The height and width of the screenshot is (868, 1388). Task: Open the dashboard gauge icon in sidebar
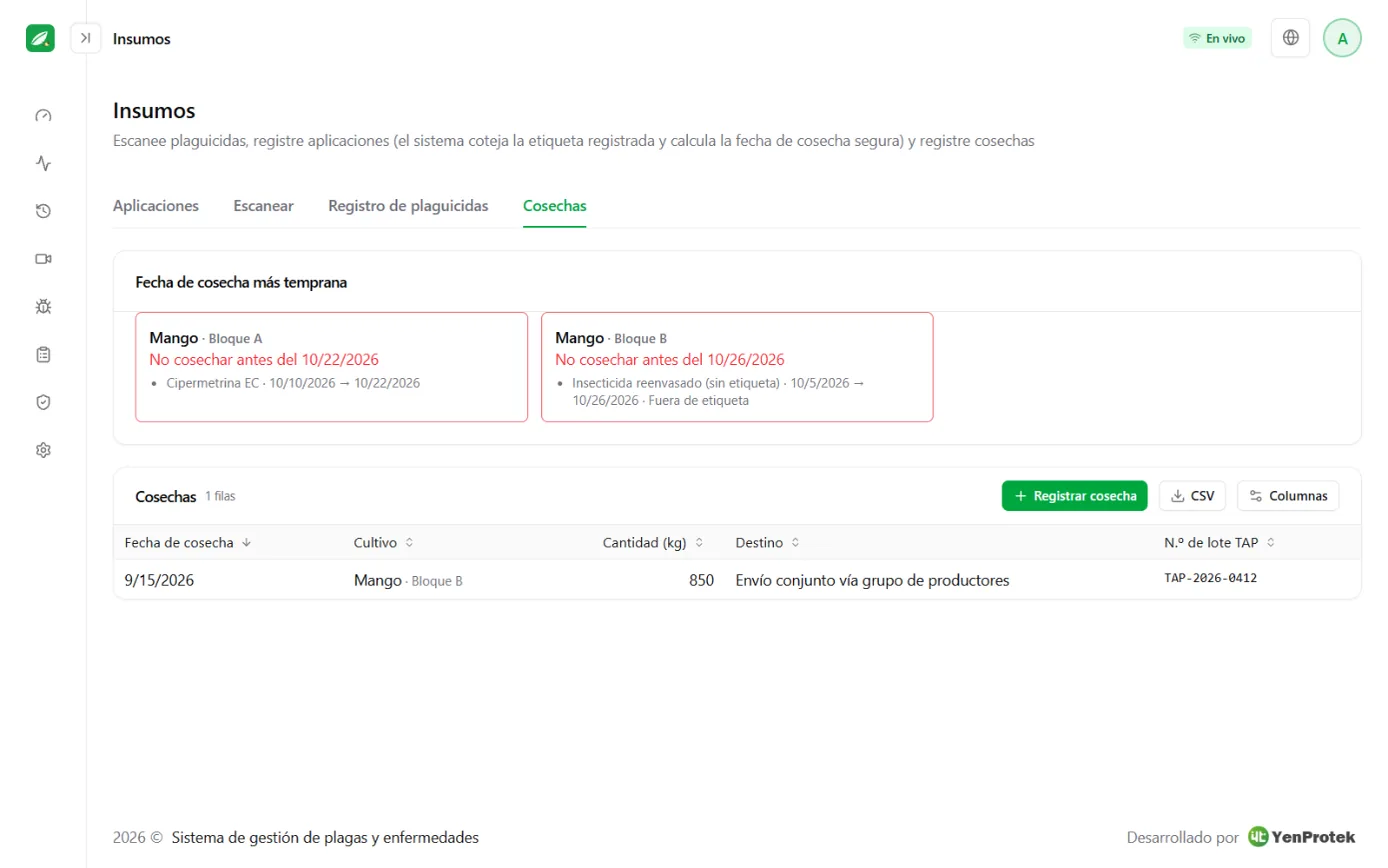click(43, 115)
